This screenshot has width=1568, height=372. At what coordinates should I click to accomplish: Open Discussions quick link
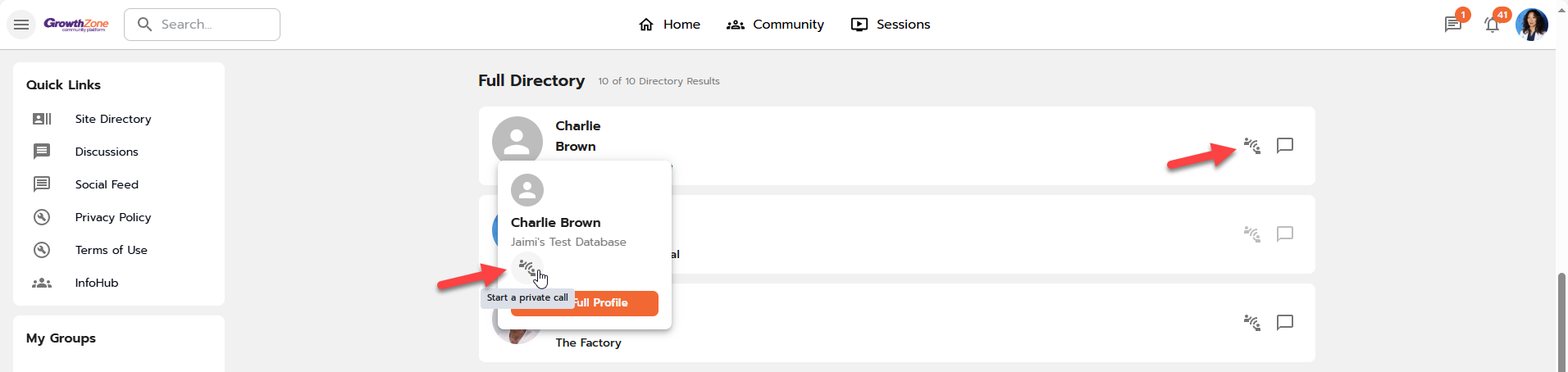[107, 152]
